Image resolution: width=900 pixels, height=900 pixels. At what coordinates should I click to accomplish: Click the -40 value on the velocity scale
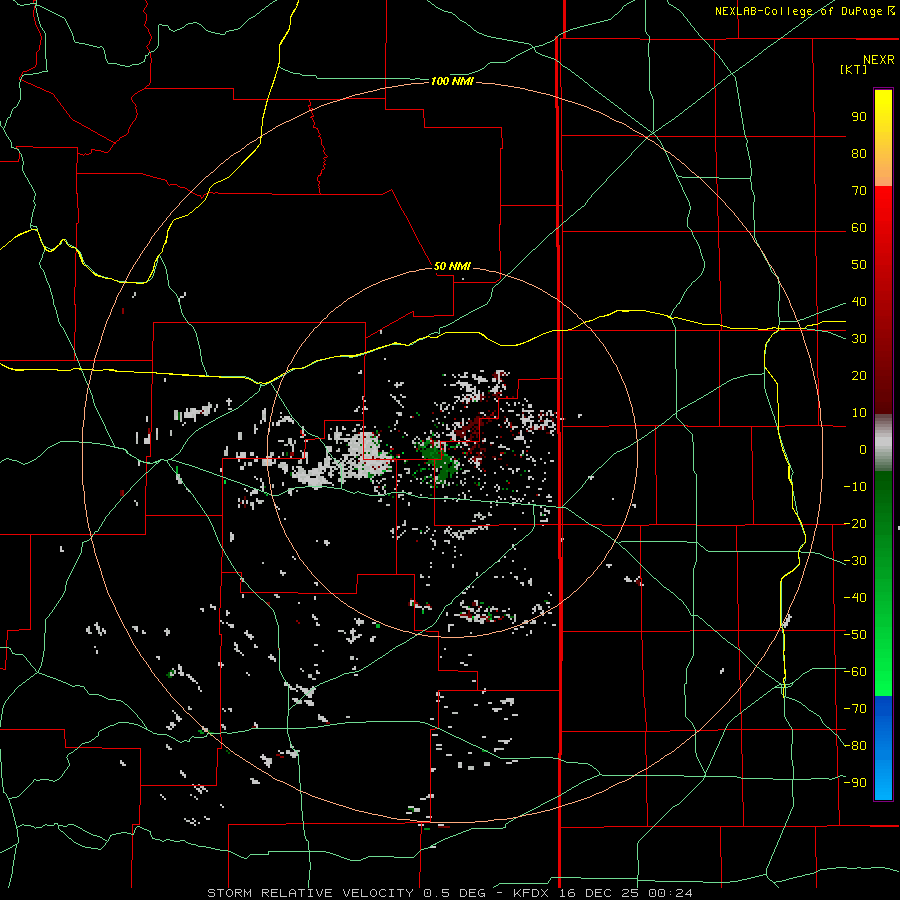tap(855, 598)
